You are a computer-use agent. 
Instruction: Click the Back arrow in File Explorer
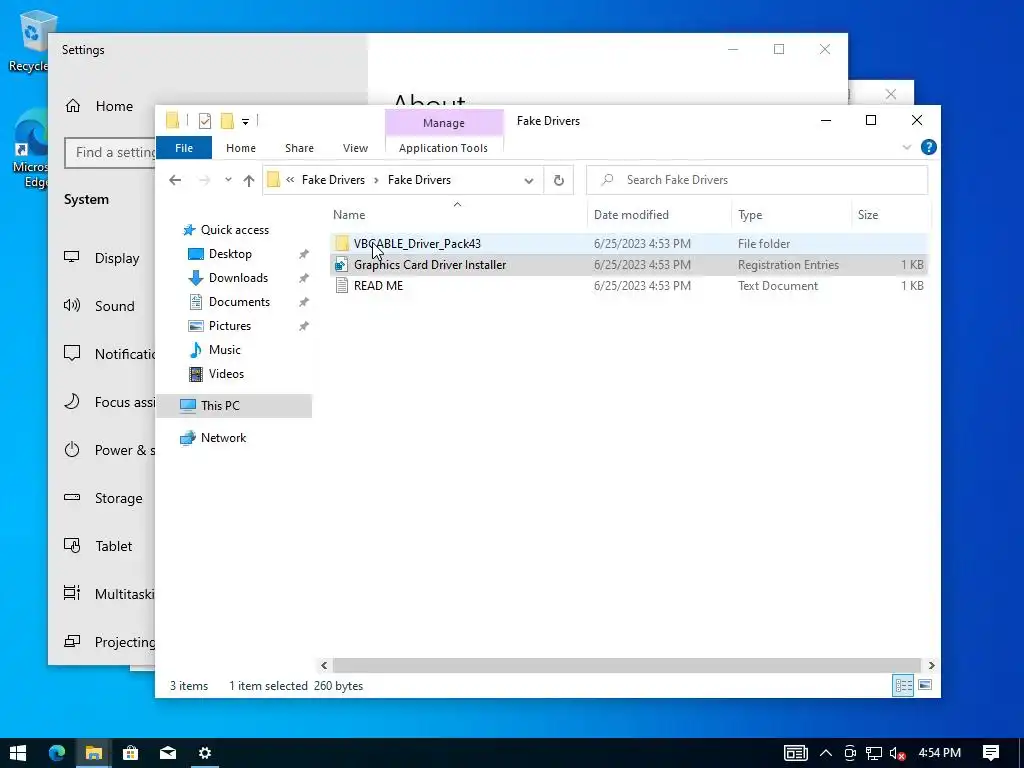(175, 180)
